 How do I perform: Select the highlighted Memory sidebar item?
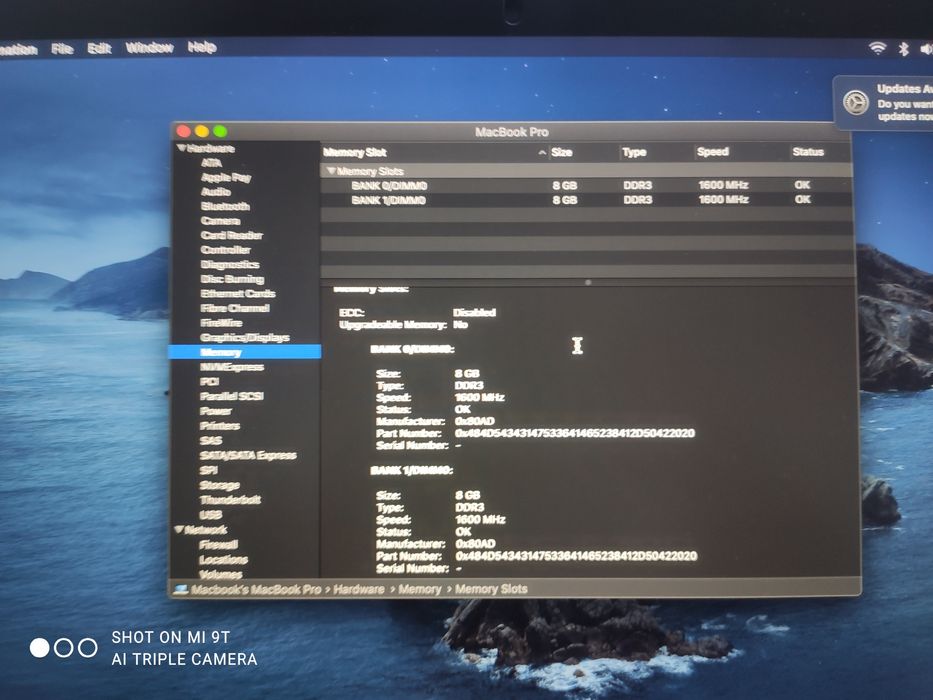click(x=245, y=352)
